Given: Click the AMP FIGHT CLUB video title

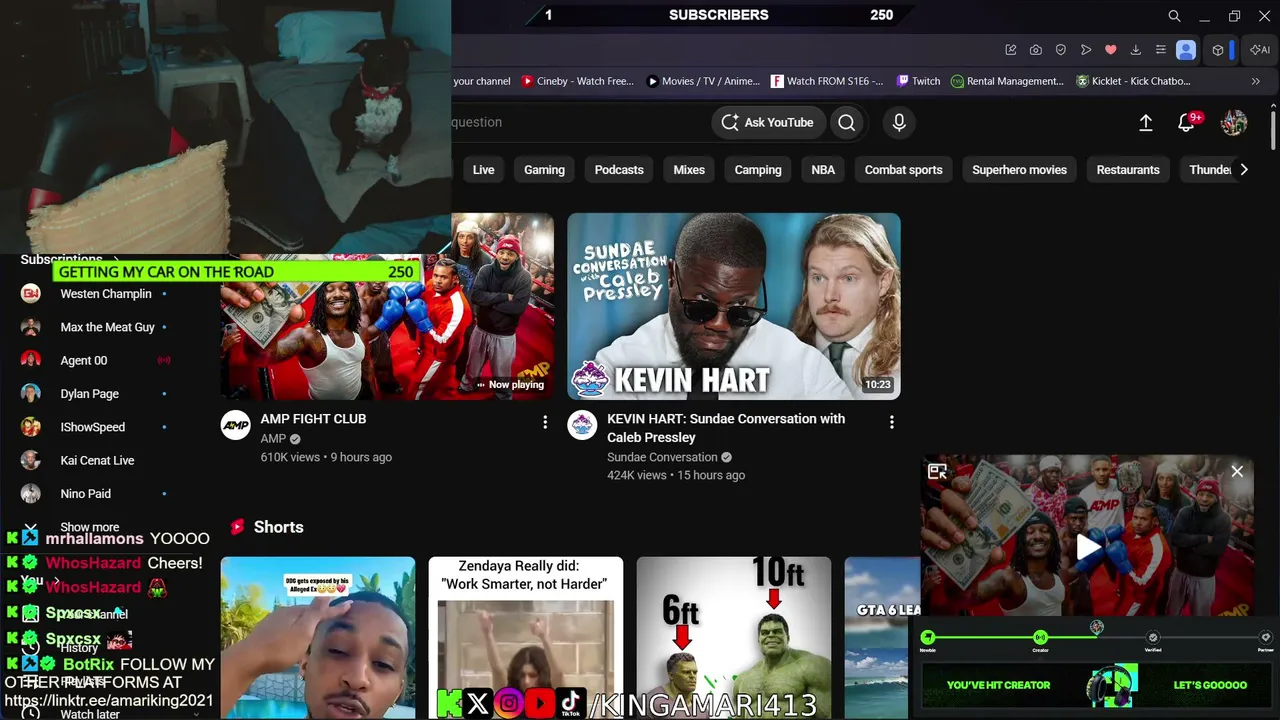Looking at the screenshot, I should 313,419.
